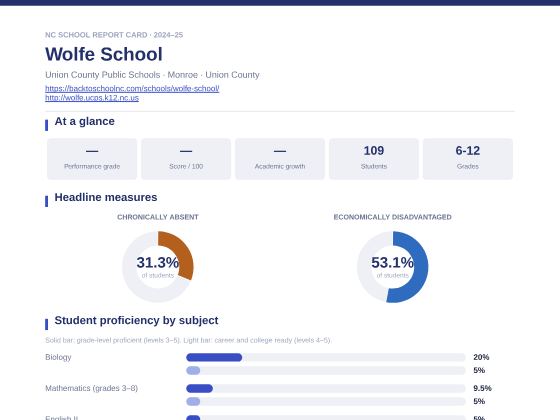Image resolution: width=560 pixels, height=420 pixels.
Task: Click the 53.1% economically disadvantaged donut chart
Action: click(392, 267)
